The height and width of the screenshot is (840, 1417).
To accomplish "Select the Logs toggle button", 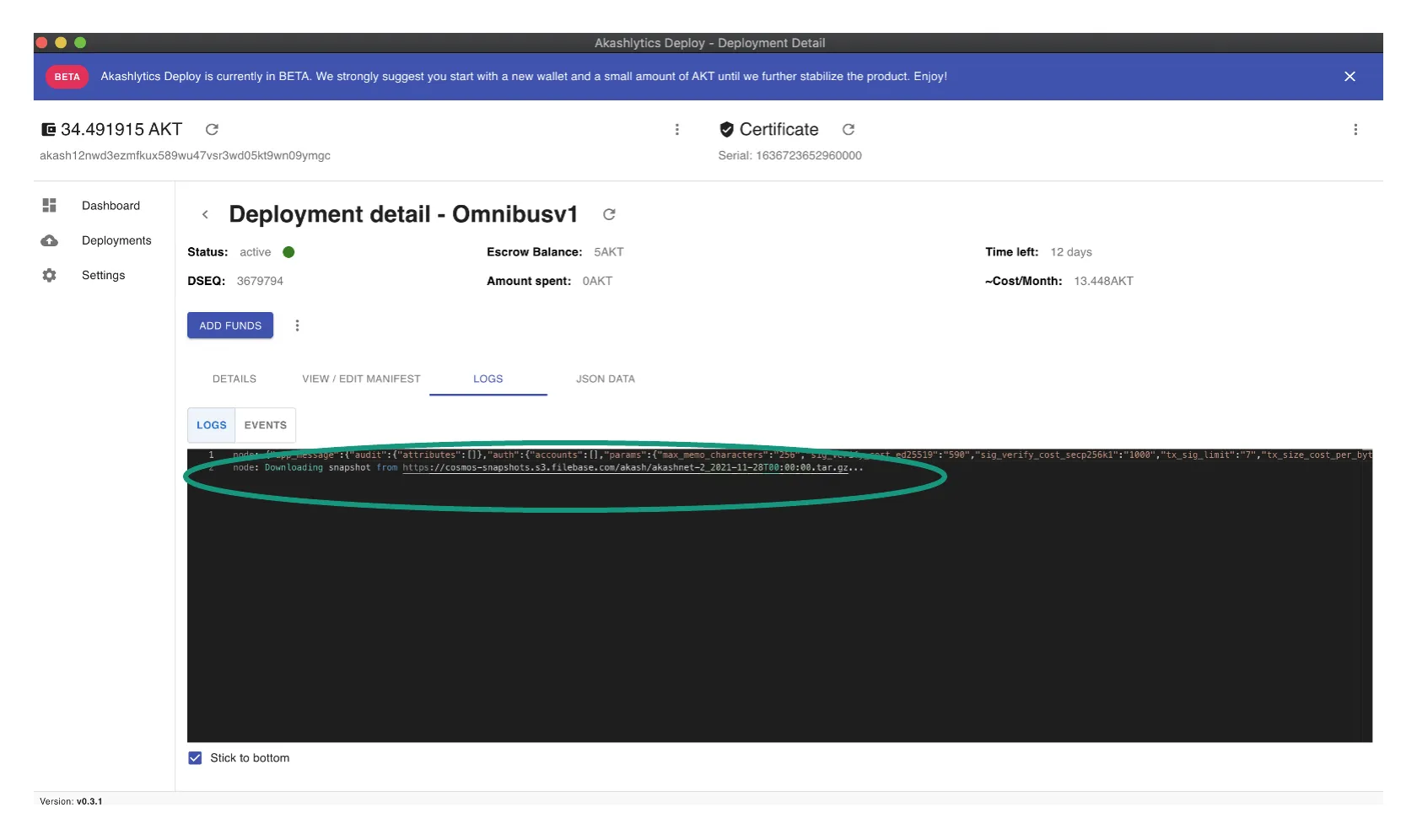I will (212, 425).
